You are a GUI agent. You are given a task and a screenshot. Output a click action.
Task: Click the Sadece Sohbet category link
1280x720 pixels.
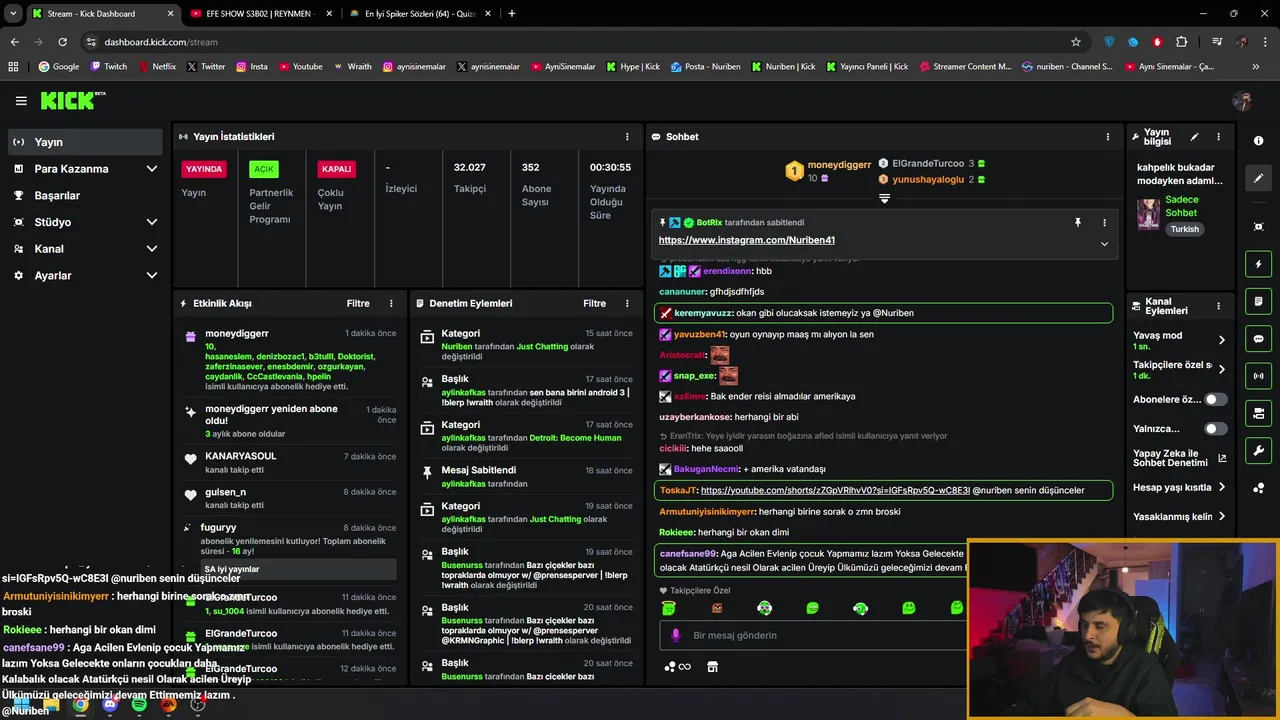[1181, 206]
